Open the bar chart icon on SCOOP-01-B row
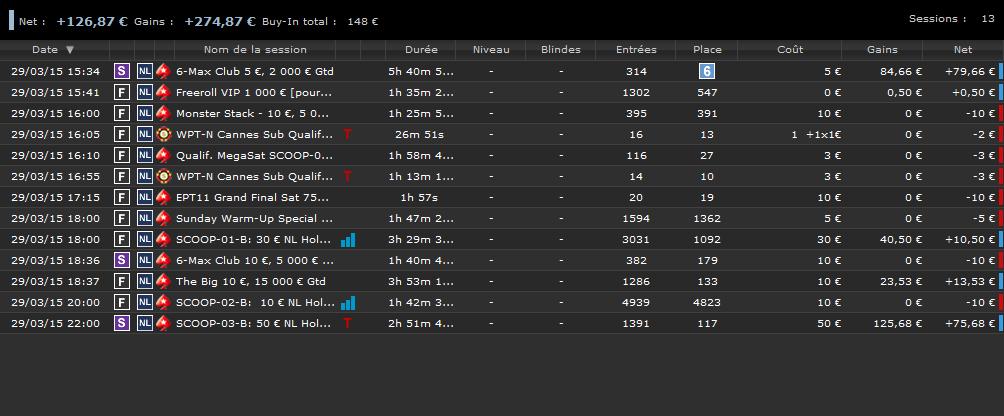 pyautogui.click(x=348, y=240)
